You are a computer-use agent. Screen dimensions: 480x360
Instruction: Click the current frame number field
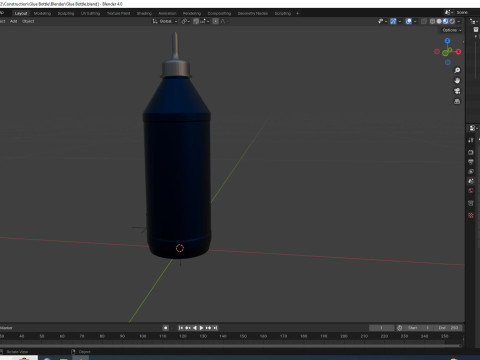pyautogui.click(x=381, y=328)
